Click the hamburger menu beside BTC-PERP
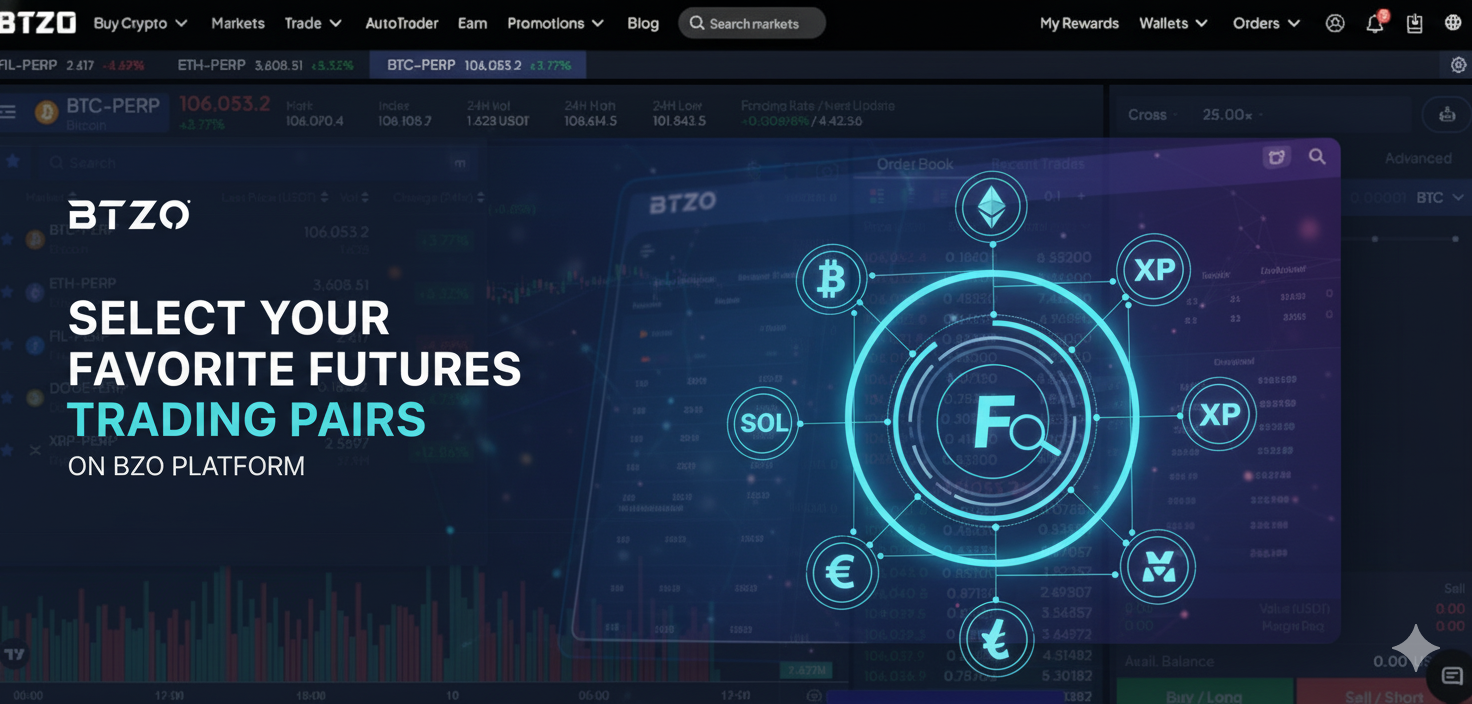This screenshot has height=704, width=1472. [8, 111]
